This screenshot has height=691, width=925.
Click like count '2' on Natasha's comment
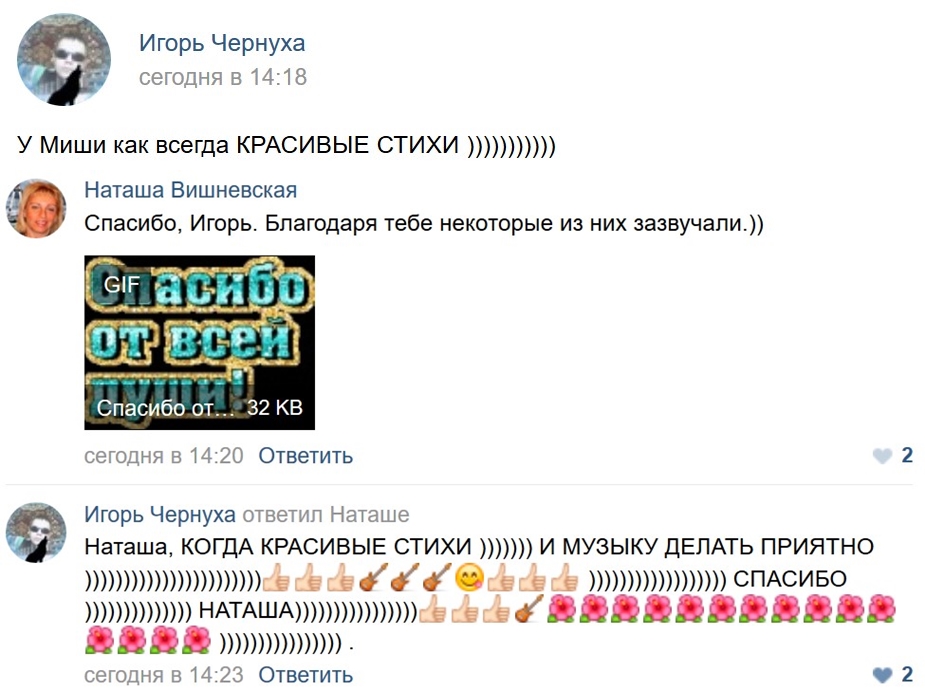907,455
